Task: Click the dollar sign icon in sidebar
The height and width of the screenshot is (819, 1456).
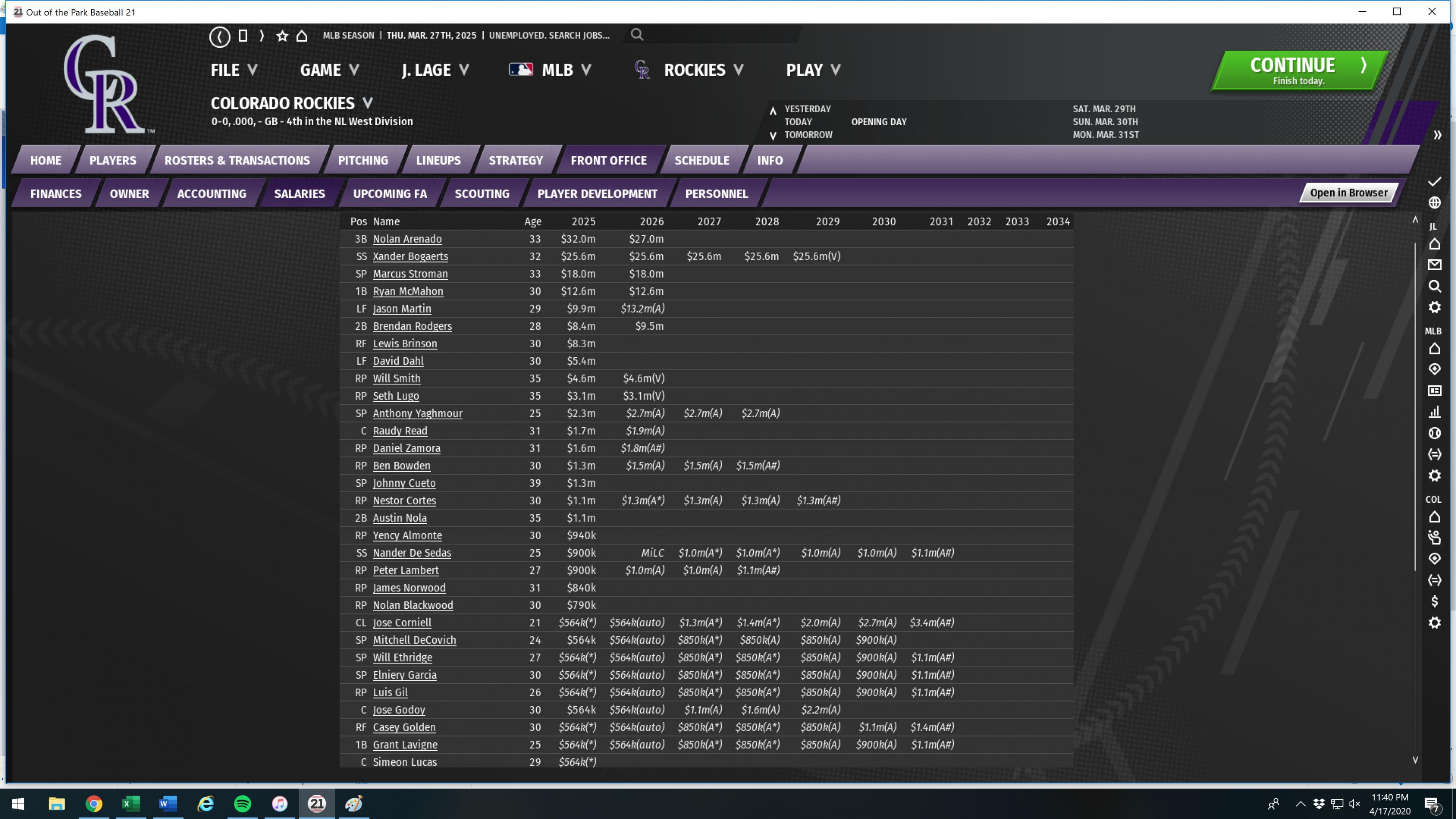Action: (1434, 602)
